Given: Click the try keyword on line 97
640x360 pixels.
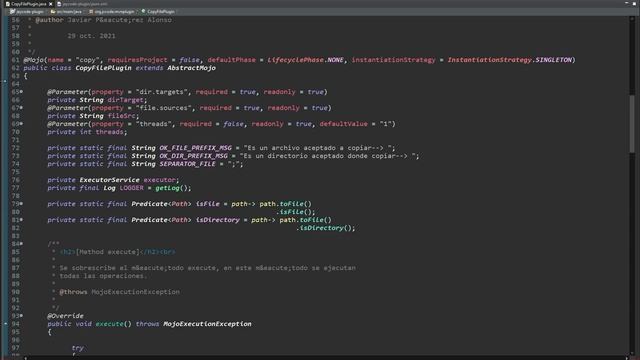Looking at the screenshot, I should click(x=77, y=348).
